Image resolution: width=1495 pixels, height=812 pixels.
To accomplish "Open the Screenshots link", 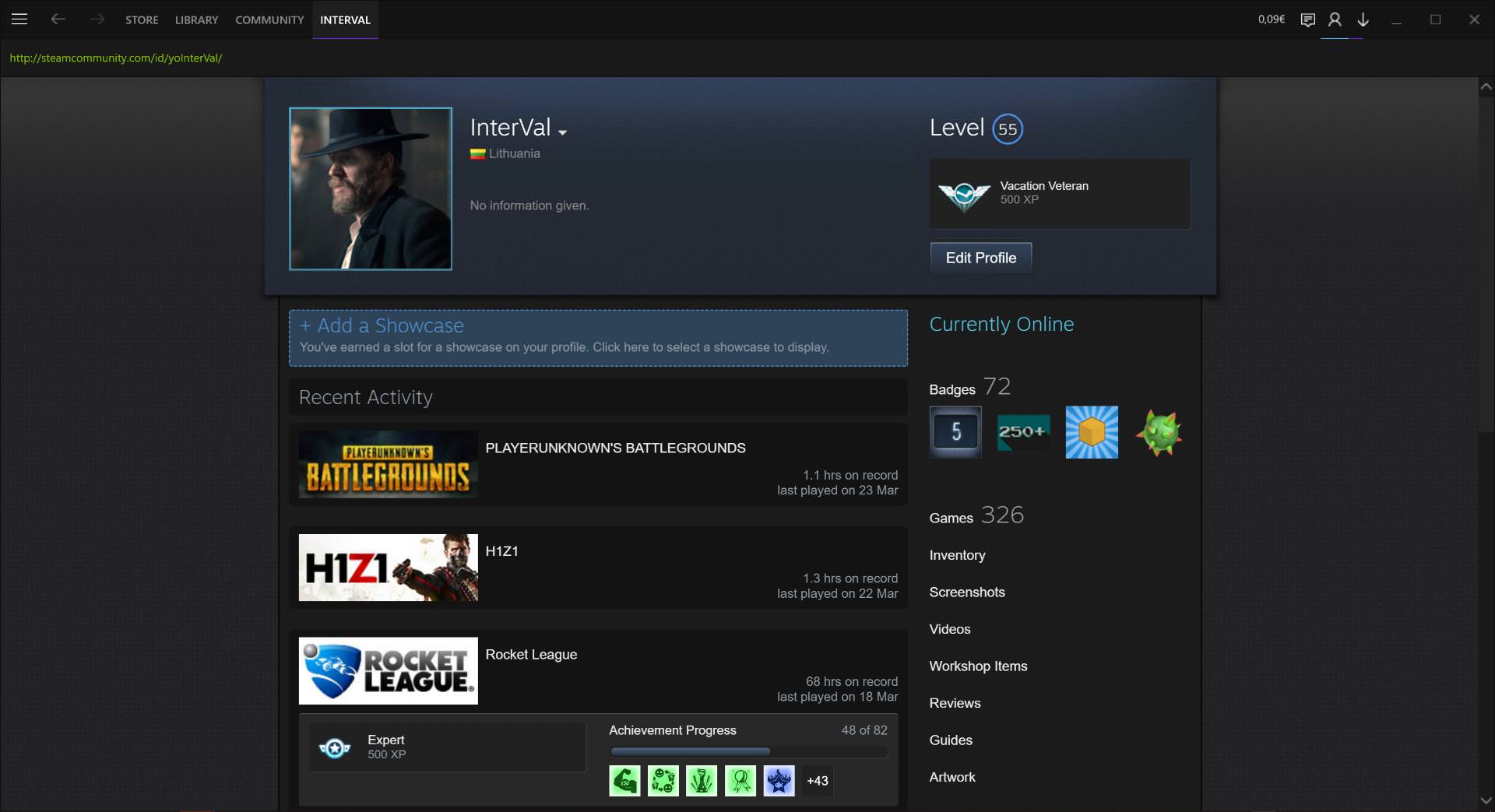I will pos(967,592).
